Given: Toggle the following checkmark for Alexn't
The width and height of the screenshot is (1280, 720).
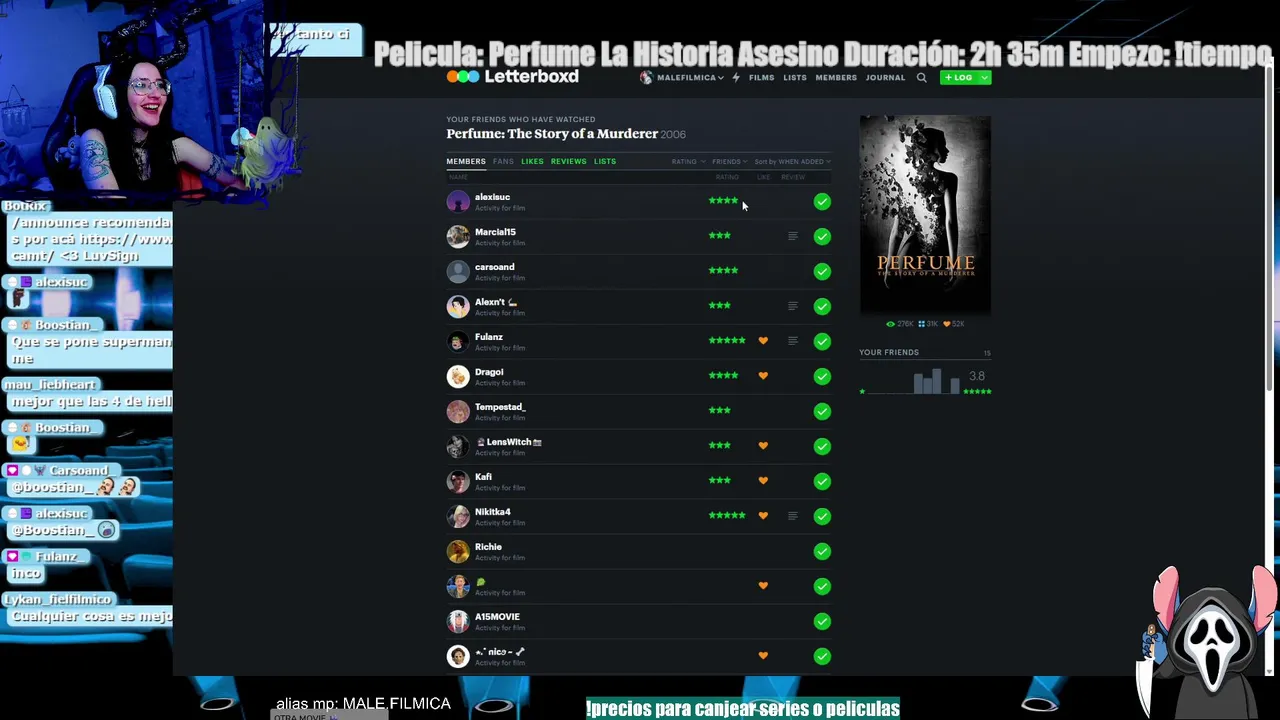Looking at the screenshot, I should [822, 307].
